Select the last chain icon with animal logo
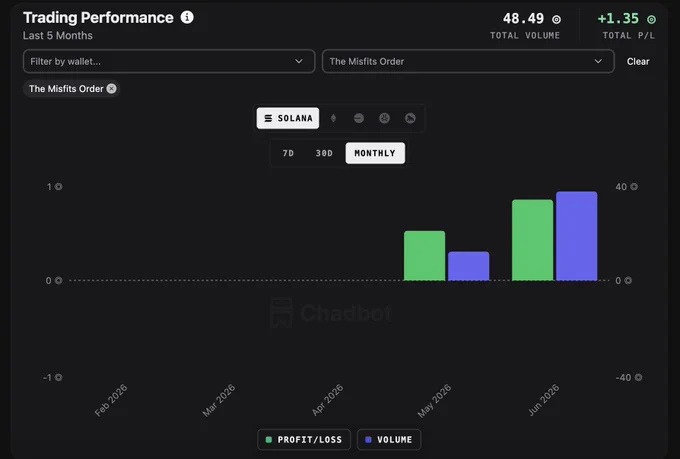This screenshot has height=459, width=680. (410, 118)
